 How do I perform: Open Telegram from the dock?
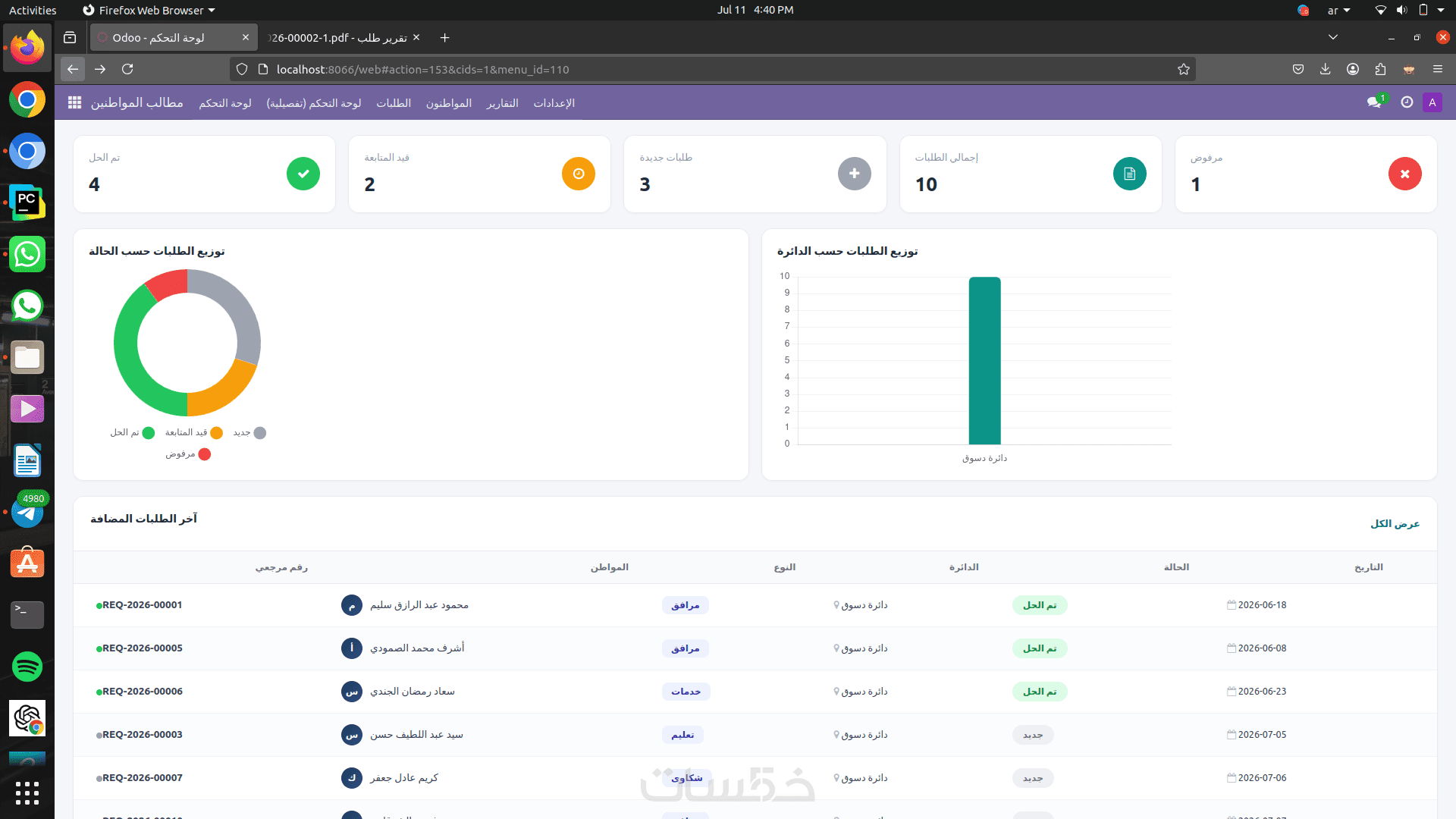[x=27, y=512]
